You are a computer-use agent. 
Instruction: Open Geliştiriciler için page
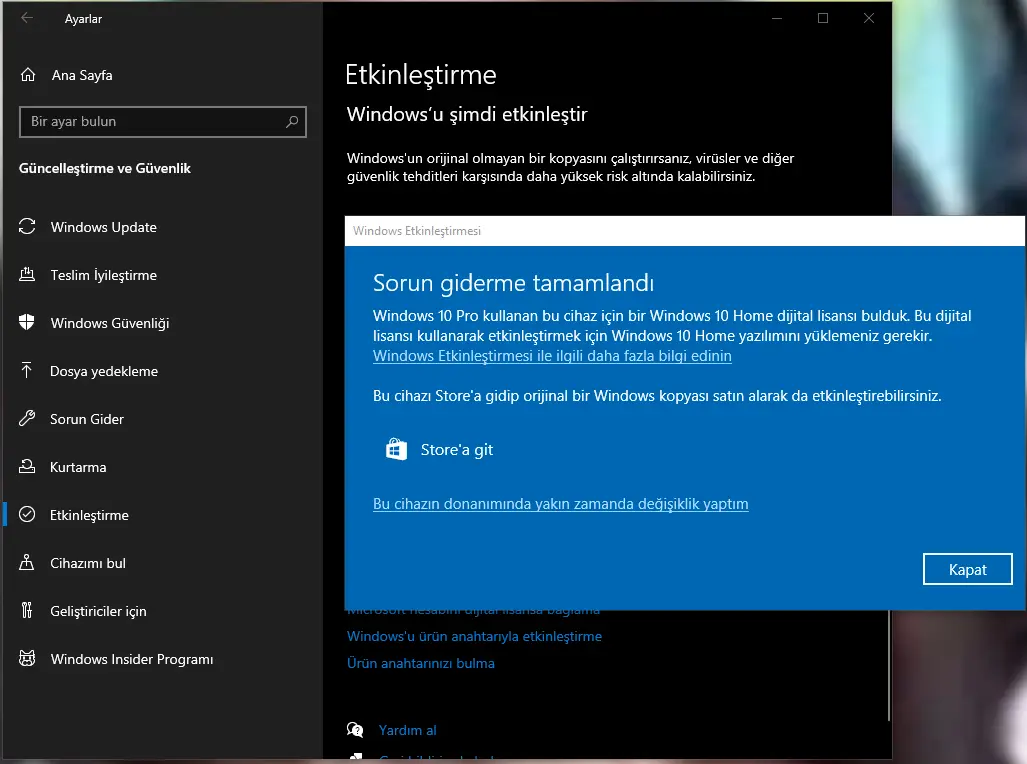pos(163,611)
